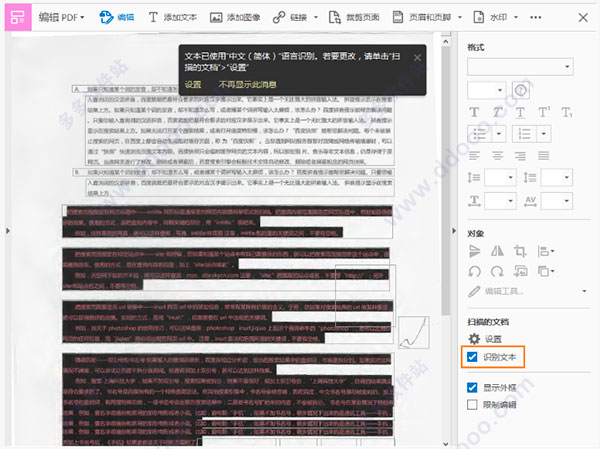
Task: Open the horizontal scaling dropdown
Action: coord(501,201)
